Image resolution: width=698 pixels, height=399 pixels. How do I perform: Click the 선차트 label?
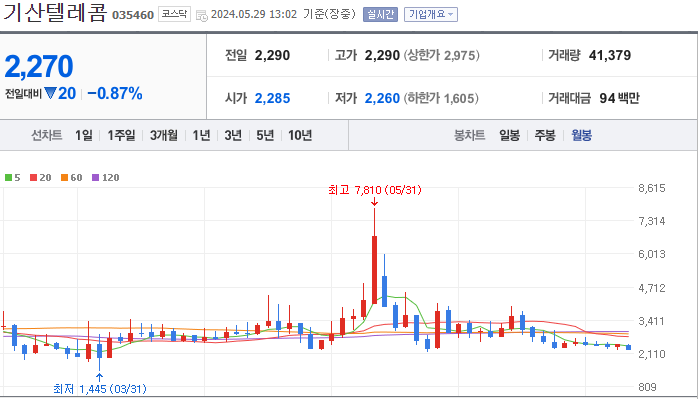tap(46, 135)
